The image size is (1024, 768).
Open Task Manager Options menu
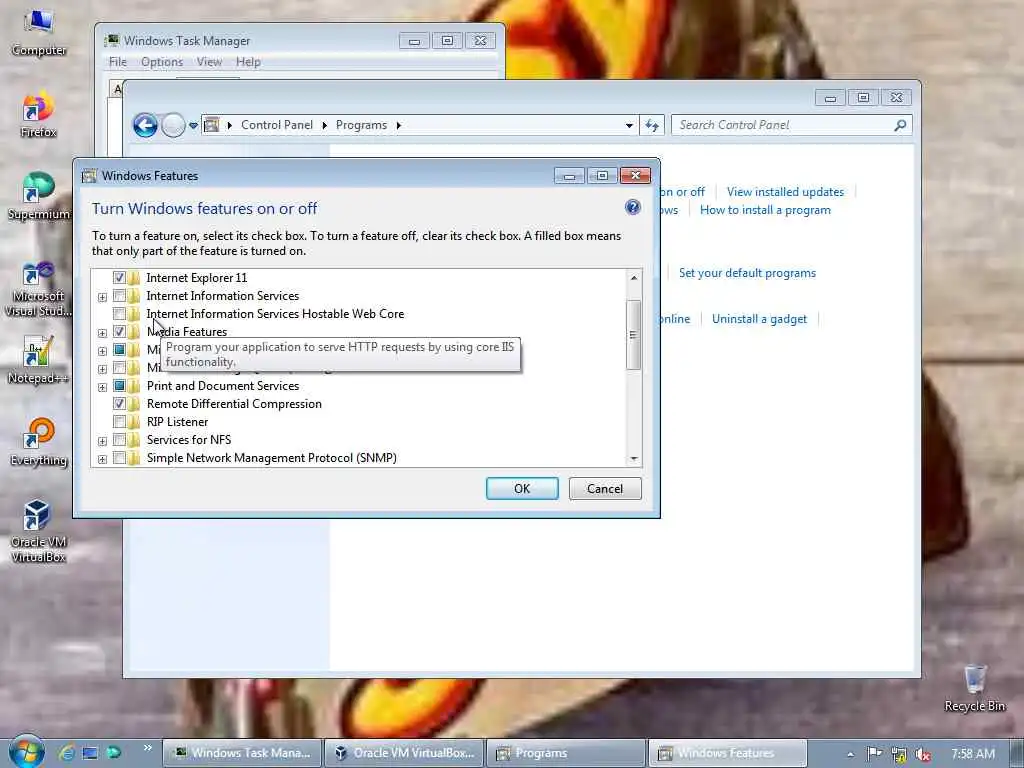coord(162,62)
